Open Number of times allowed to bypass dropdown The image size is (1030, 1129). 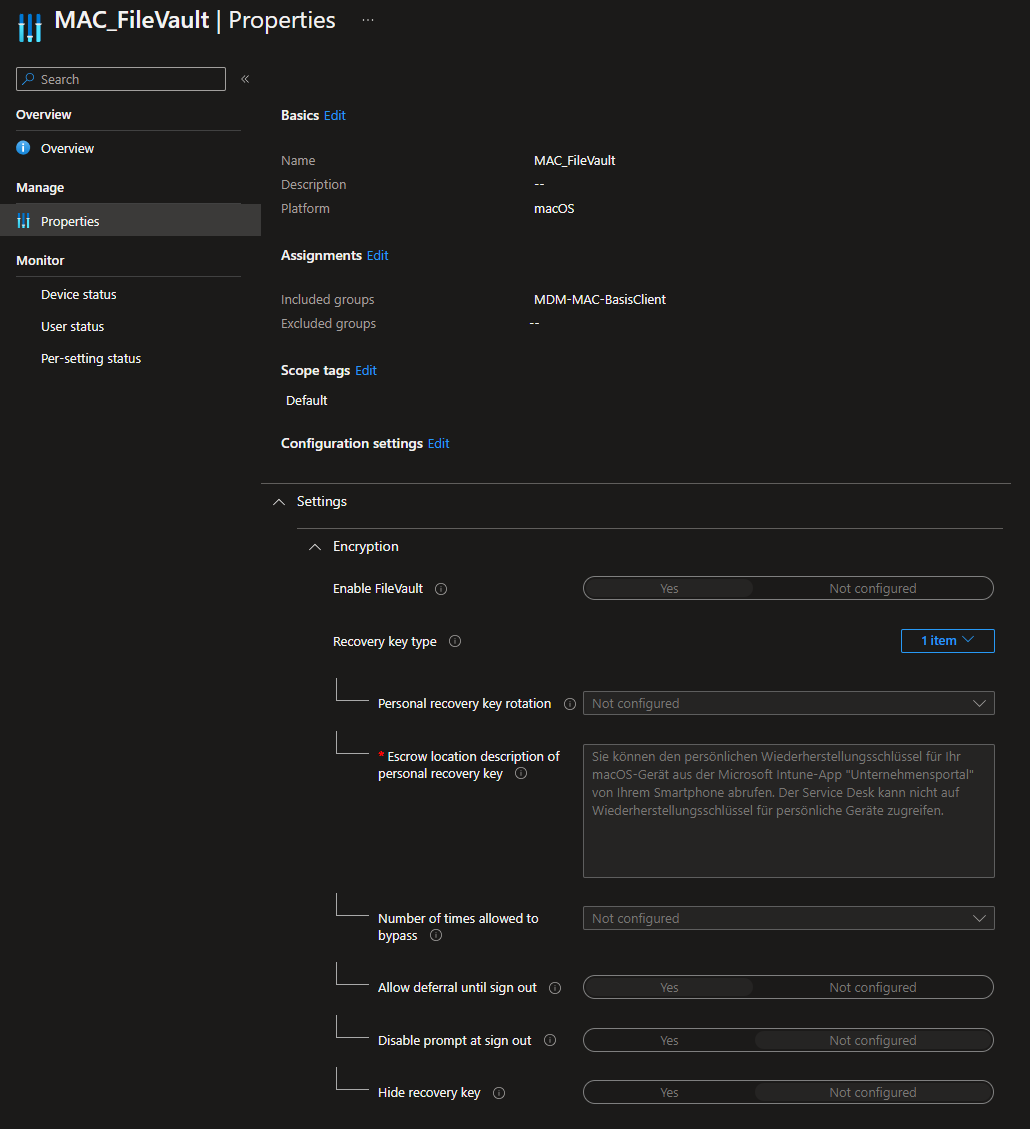(x=788, y=919)
